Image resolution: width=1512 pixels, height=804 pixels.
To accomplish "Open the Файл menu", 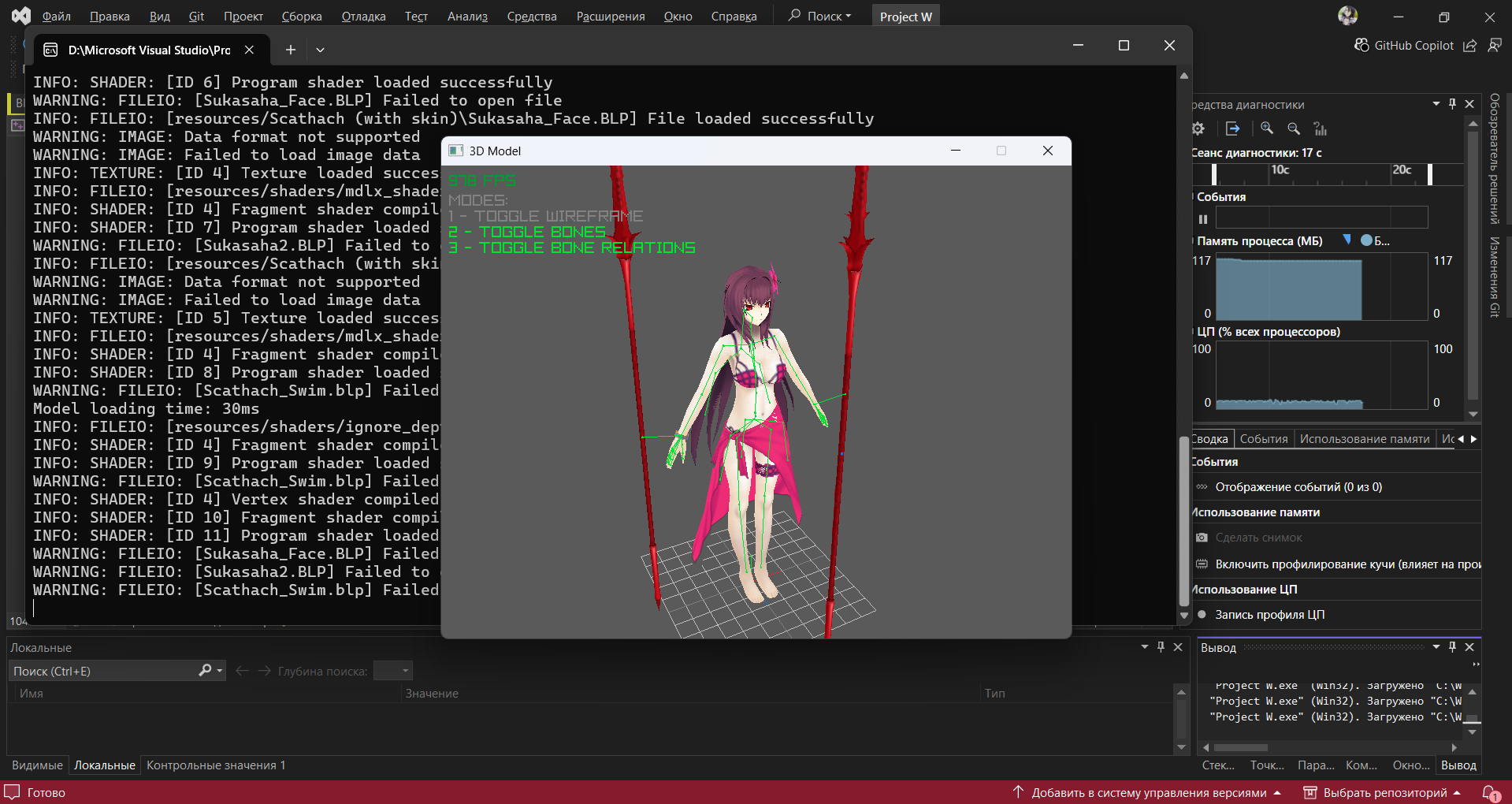I will [57, 17].
